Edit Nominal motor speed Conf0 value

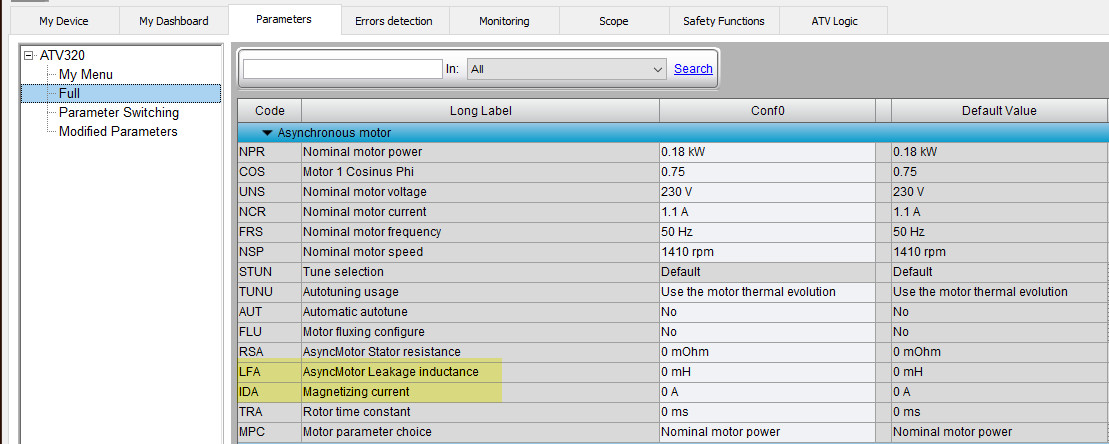[x=767, y=252]
